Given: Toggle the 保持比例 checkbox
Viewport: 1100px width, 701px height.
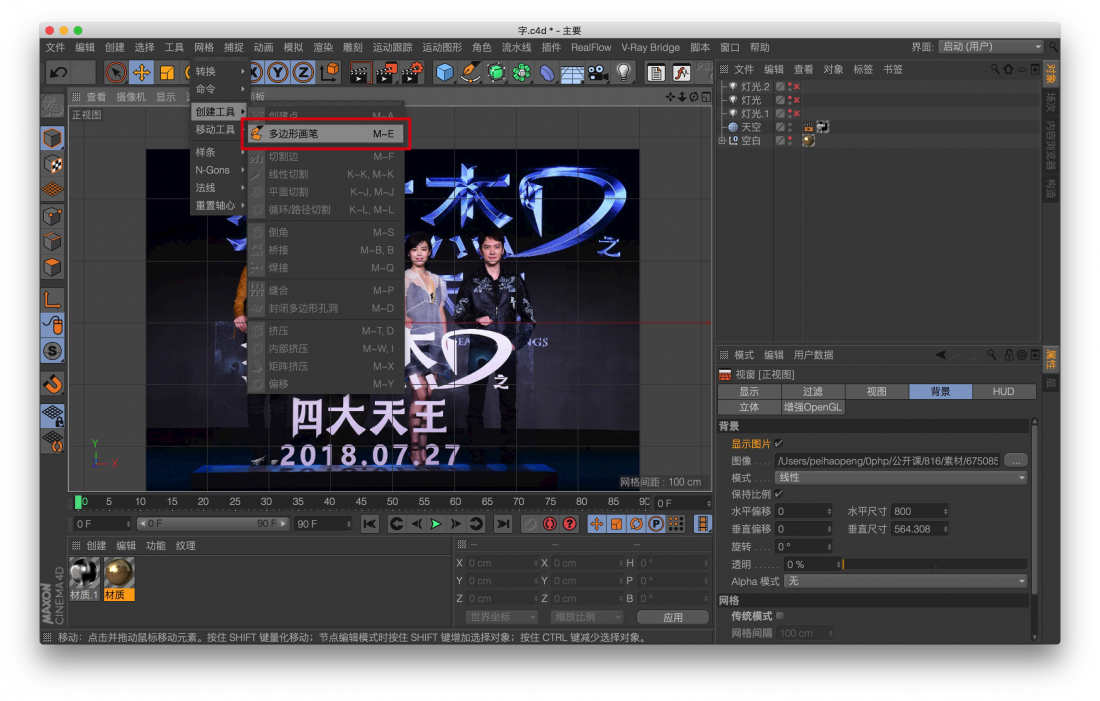Looking at the screenshot, I should tap(779, 494).
